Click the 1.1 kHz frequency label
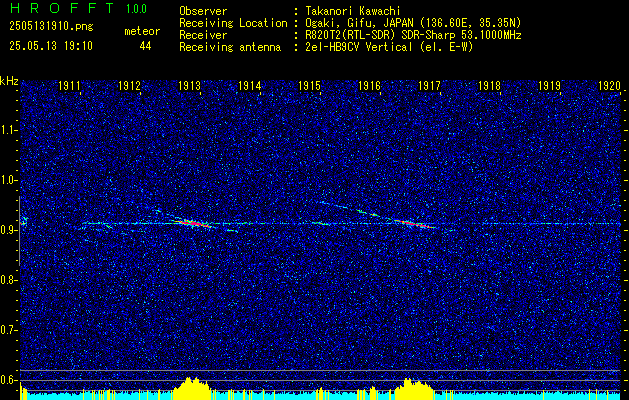The width and height of the screenshot is (629, 400). pos(9,130)
